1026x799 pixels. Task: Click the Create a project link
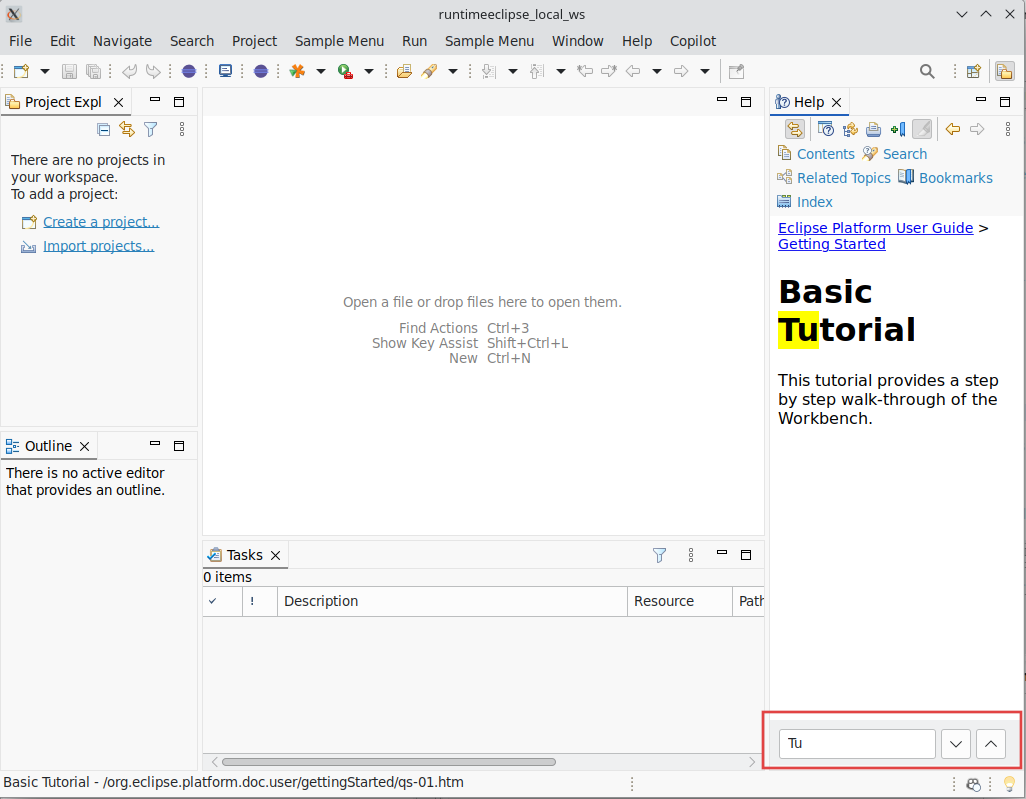pos(100,221)
